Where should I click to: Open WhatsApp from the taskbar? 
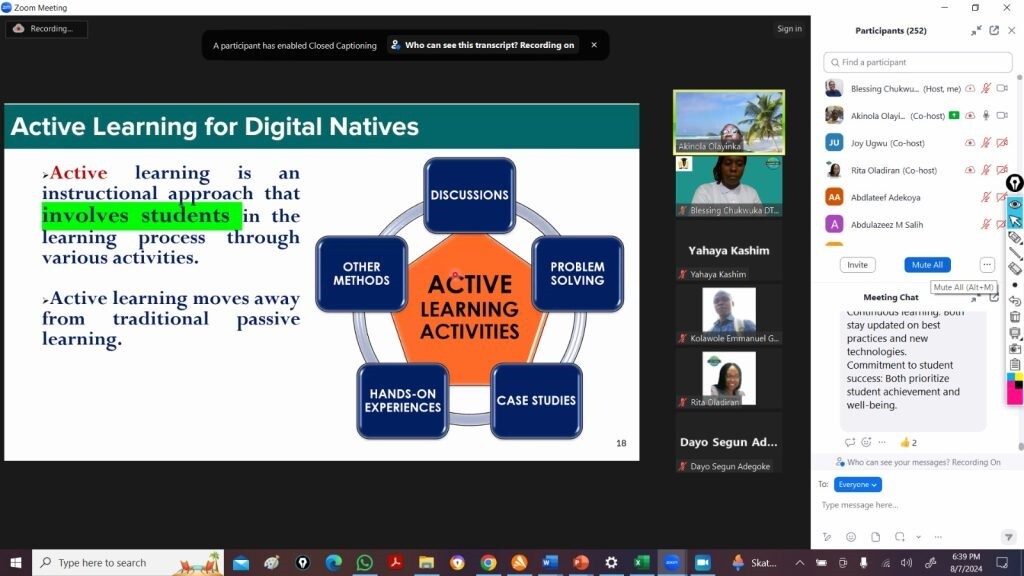[x=365, y=563]
